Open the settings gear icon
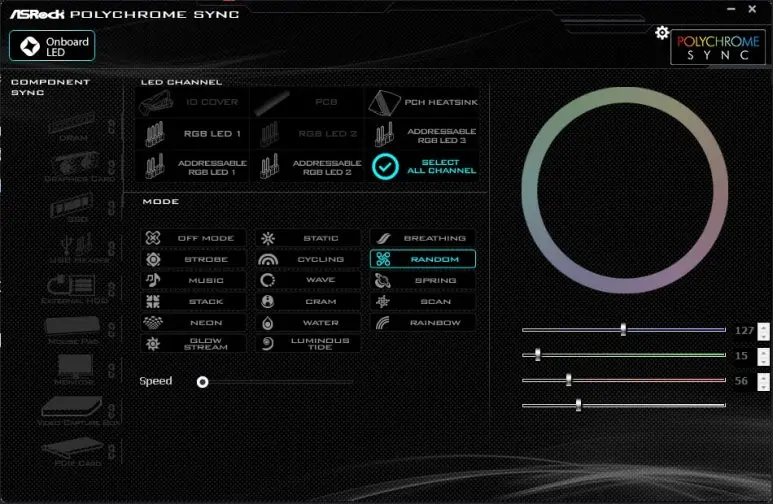 tap(662, 33)
